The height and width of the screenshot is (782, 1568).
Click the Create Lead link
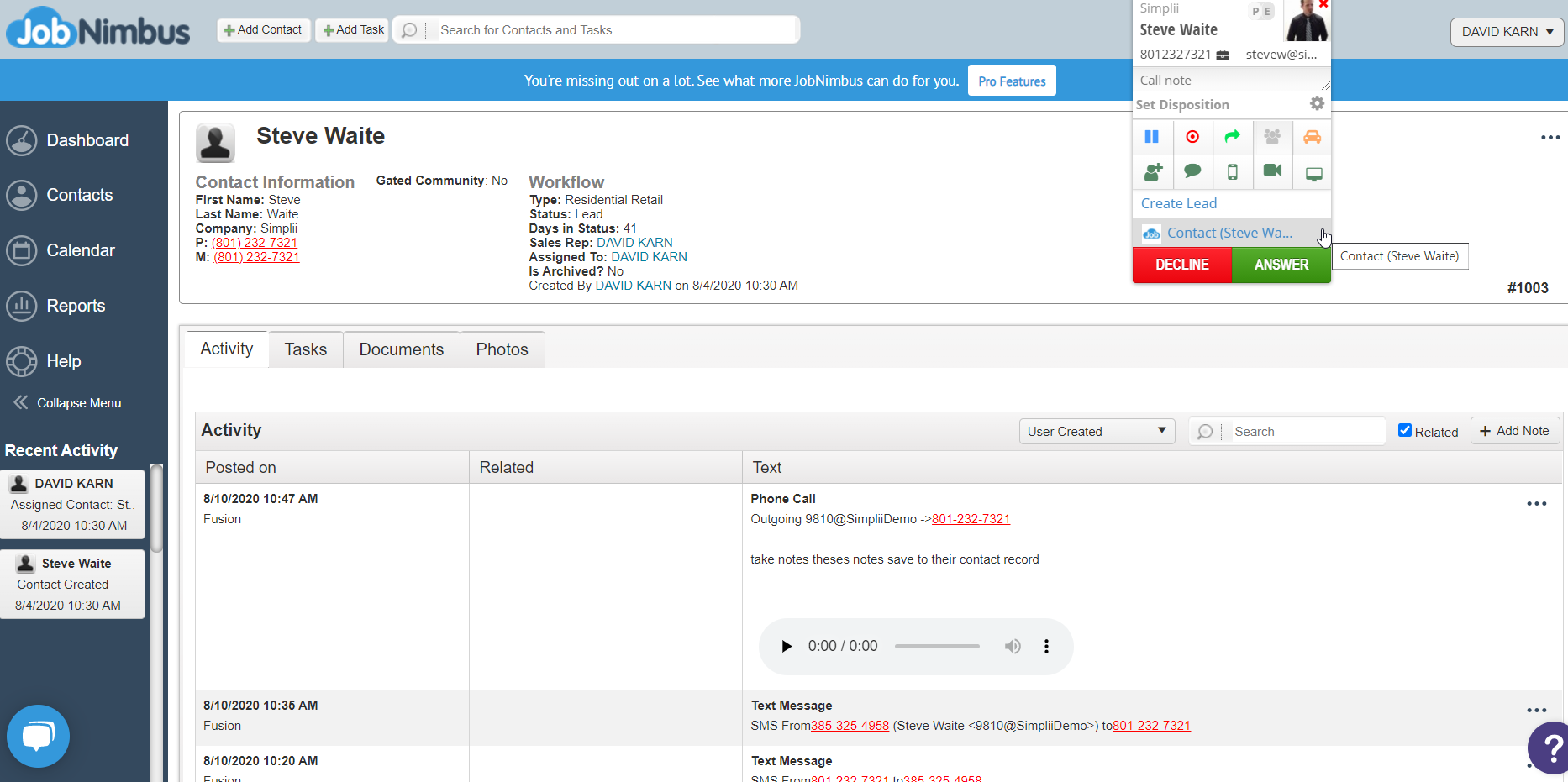1179,203
